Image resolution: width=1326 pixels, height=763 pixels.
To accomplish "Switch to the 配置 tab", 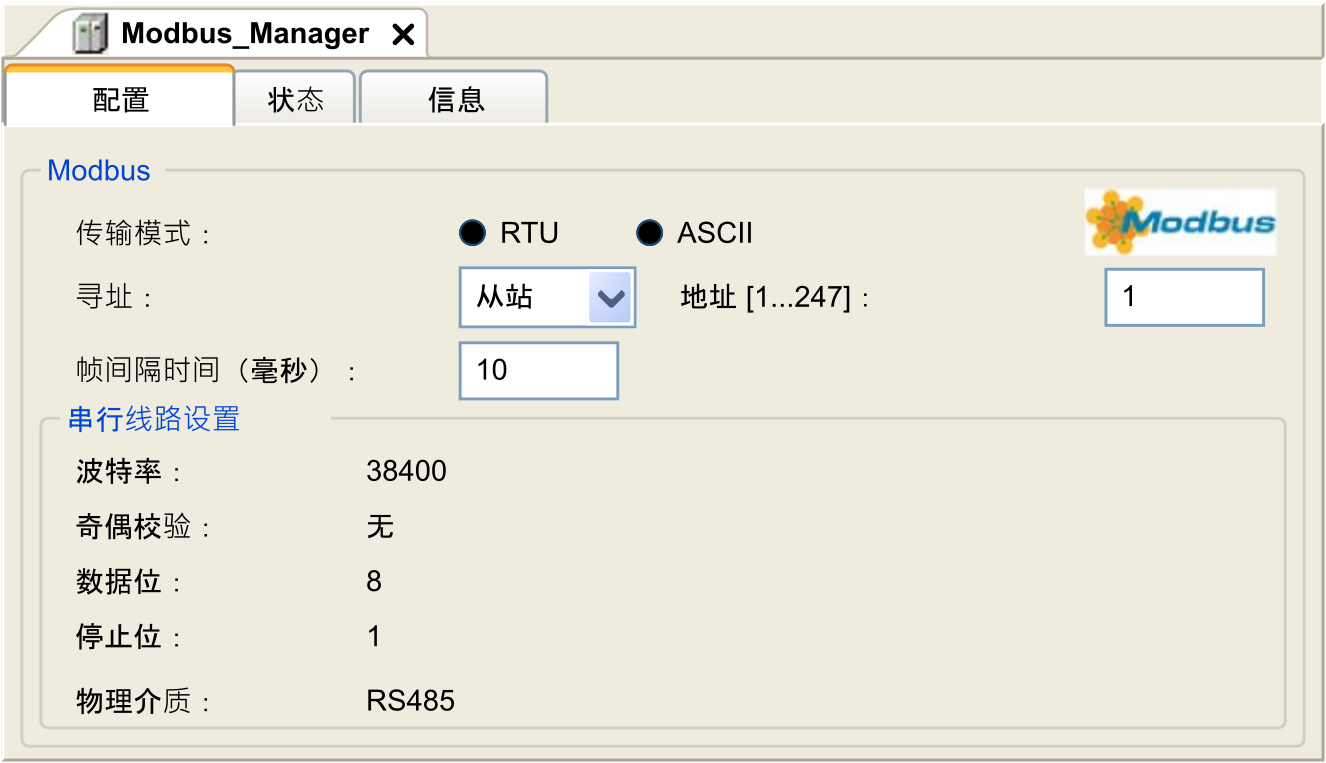I will 120,100.
